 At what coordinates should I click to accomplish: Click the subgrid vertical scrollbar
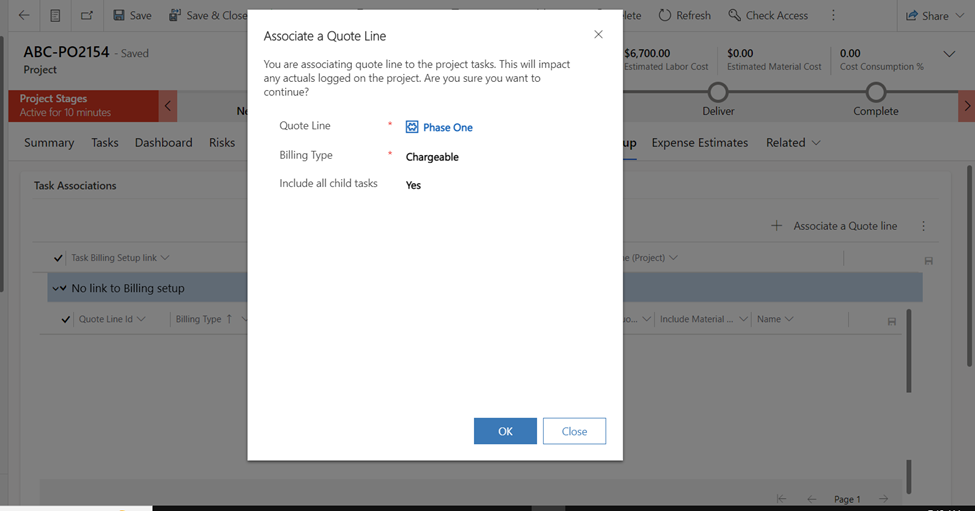pyautogui.click(x=909, y=351)
